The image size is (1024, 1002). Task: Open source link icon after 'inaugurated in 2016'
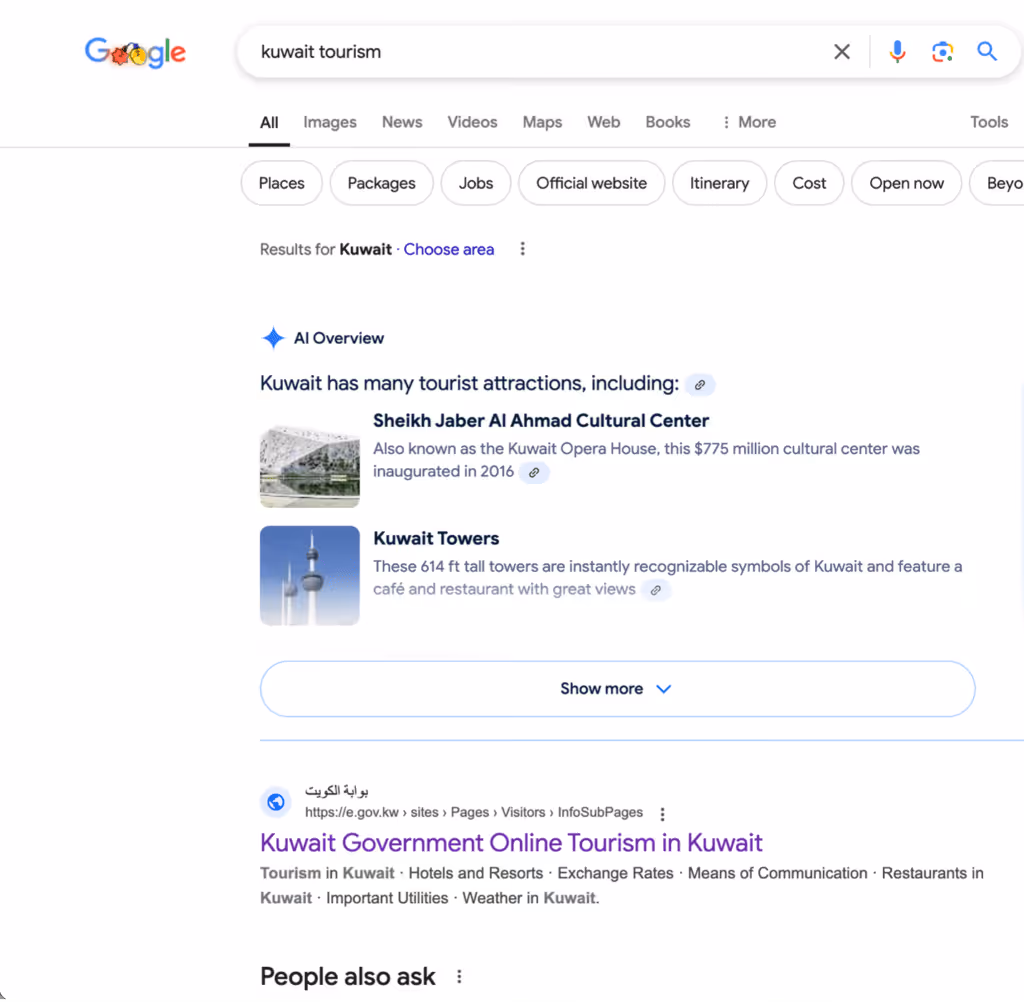point(534,472)
